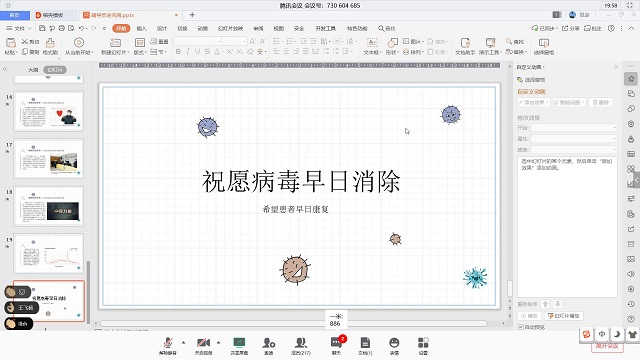The image size is (640, 360).
Task: Open the selection pane button
Action: click(x=544, y=46)
